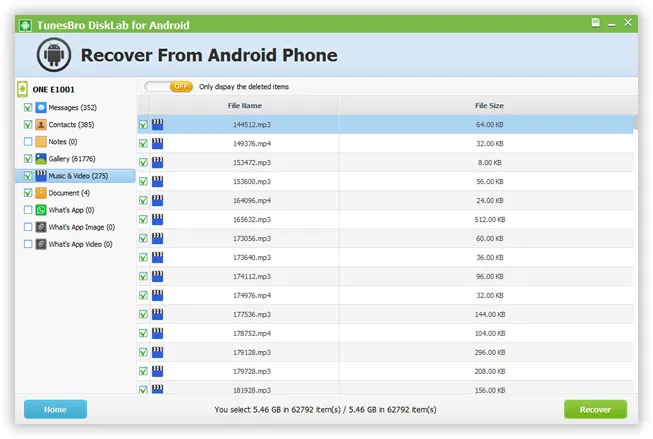
Task: Click the Document category icon
Action: click(41, 193)
